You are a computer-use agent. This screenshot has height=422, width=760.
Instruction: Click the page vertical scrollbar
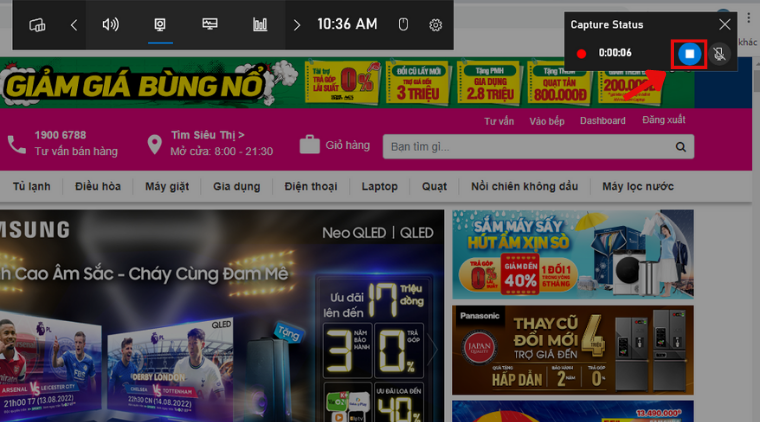pos(757,78)
